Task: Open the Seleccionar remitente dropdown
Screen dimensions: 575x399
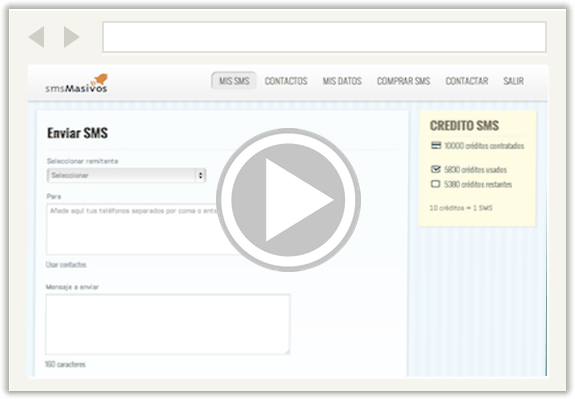Action: click(127, 175)
